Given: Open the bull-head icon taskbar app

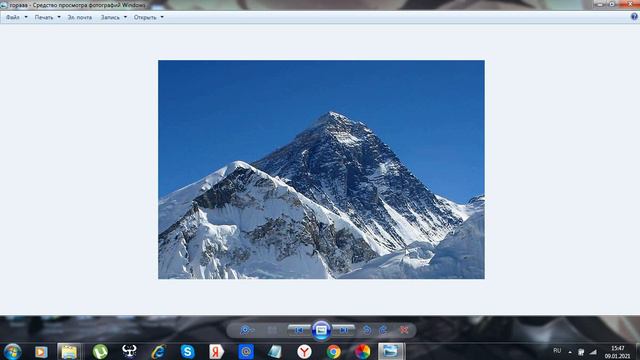Looking at the screenshot, I should coord(129,351).
